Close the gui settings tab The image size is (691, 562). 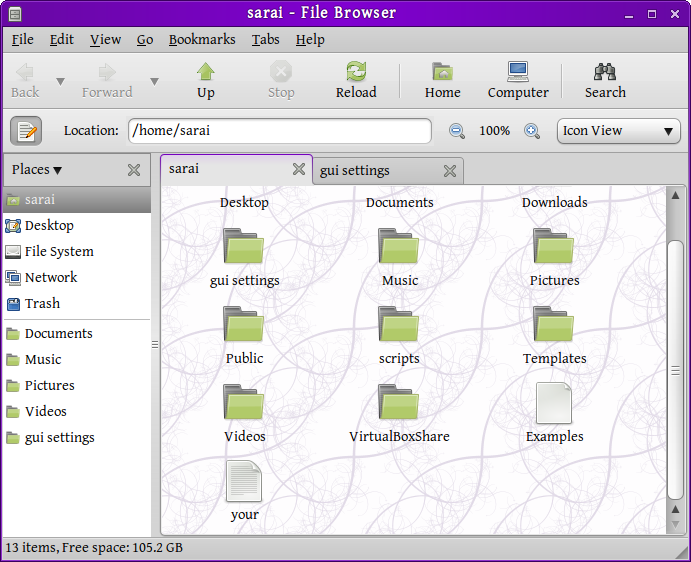[x=450, y=171]
